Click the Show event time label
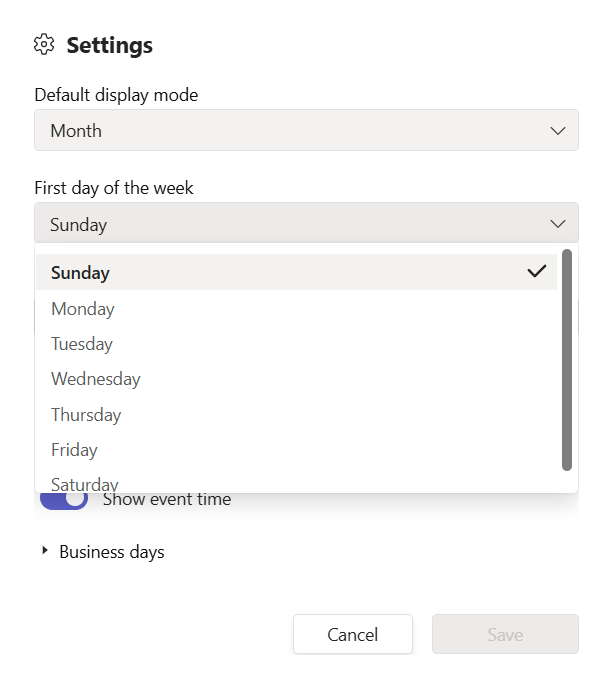 167,499
